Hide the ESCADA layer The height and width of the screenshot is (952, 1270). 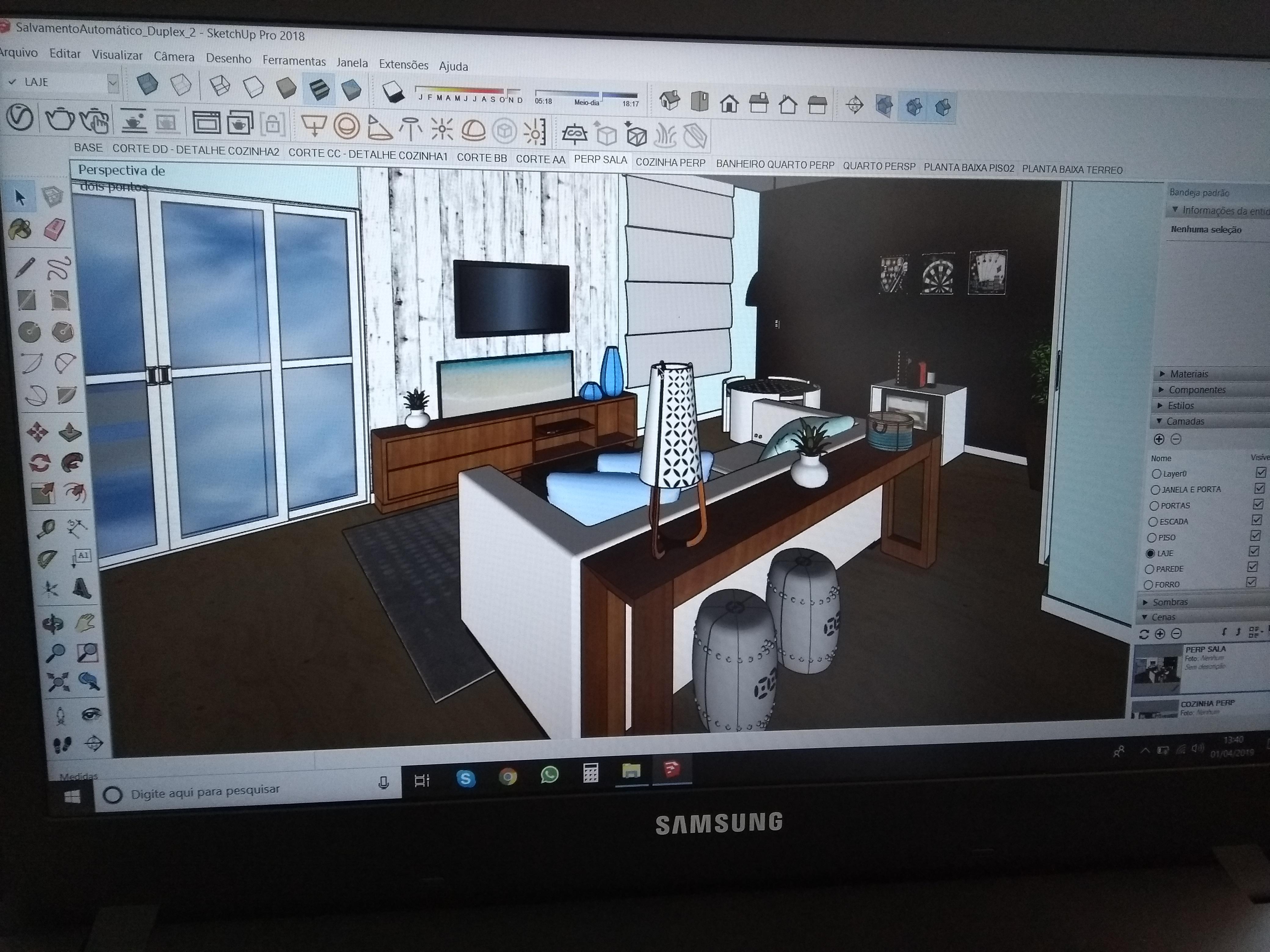1257,520
